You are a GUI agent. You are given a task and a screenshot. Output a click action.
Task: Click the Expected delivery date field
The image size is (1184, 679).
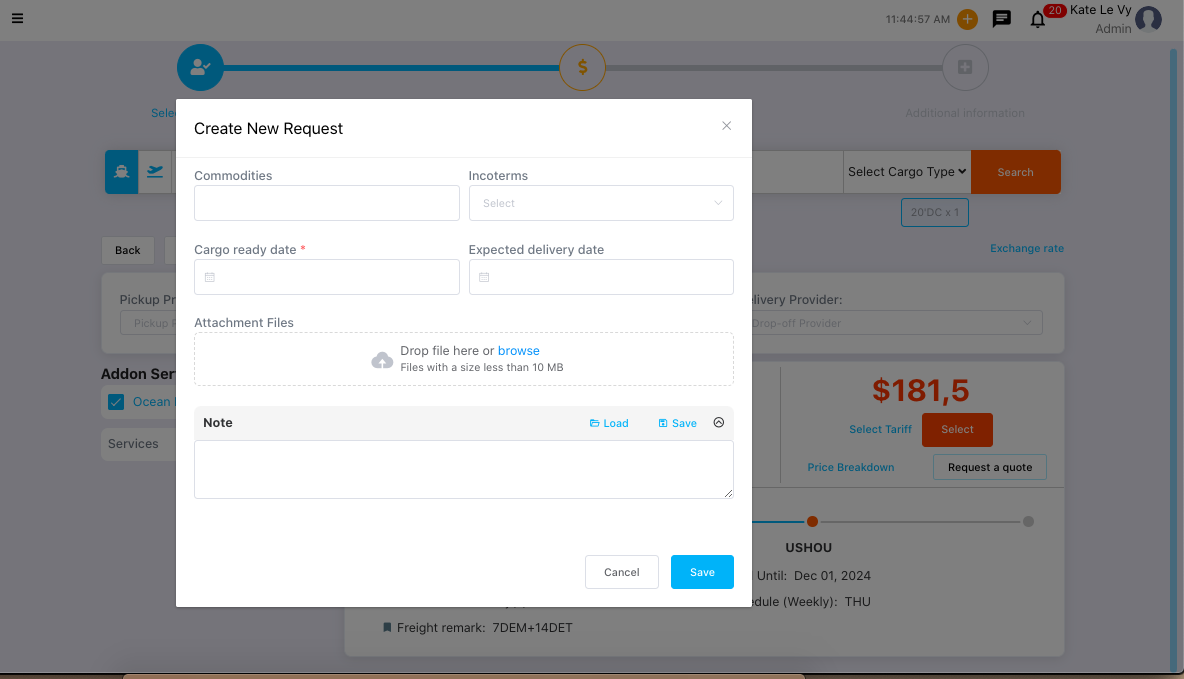[x=601, y=277]
